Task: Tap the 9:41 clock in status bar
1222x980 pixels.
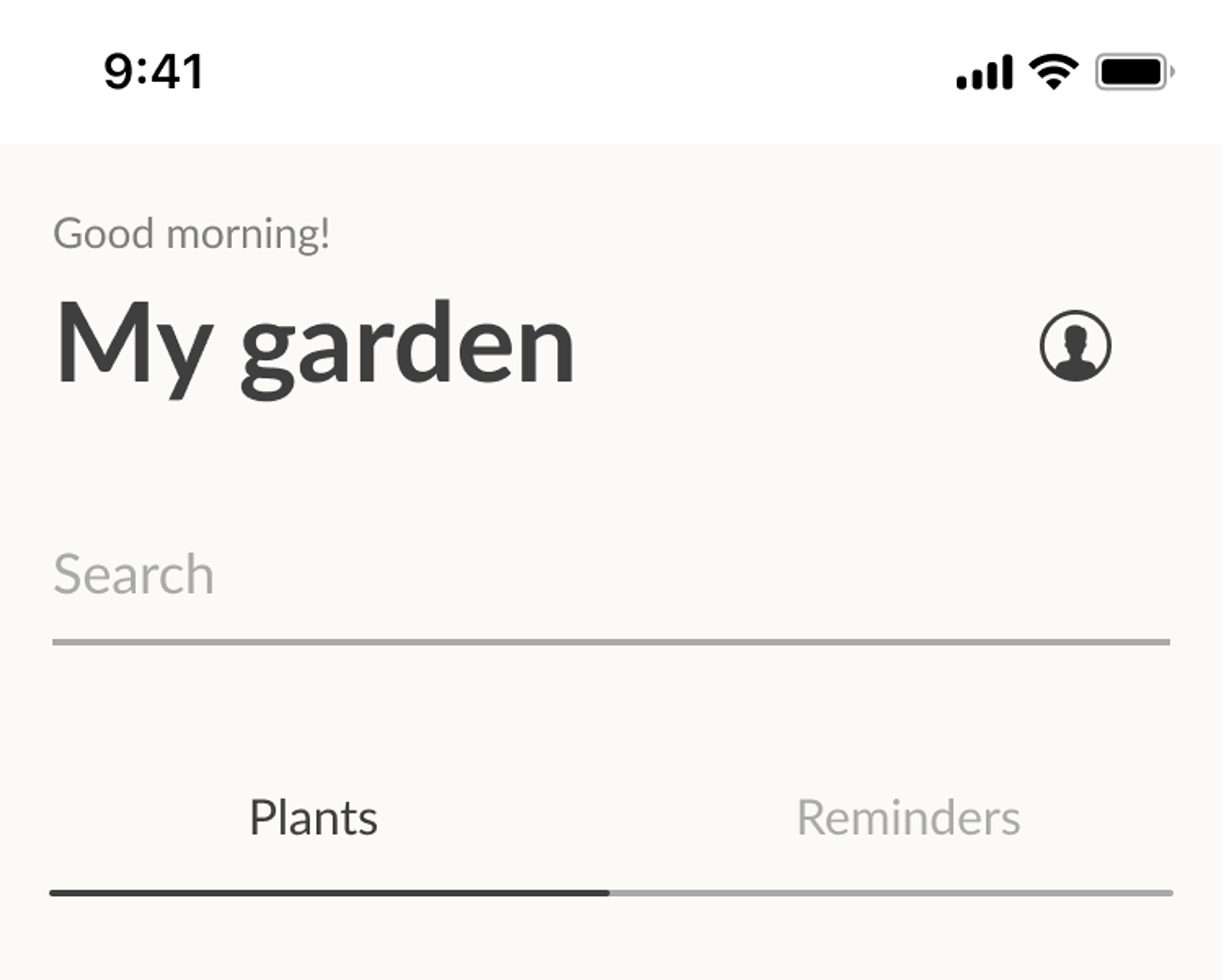Action: tap(154, 71)
